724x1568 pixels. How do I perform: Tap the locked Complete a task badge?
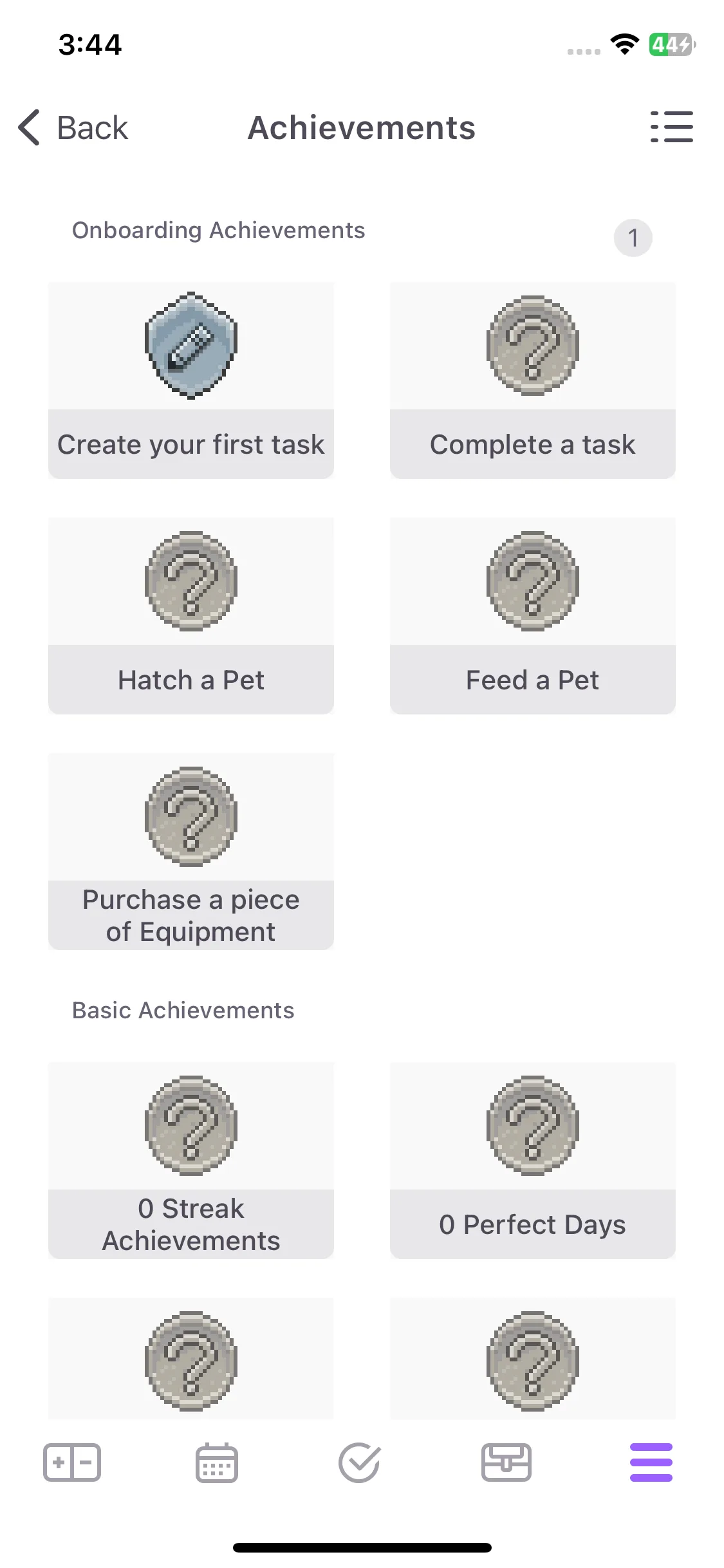pos(533,346)
